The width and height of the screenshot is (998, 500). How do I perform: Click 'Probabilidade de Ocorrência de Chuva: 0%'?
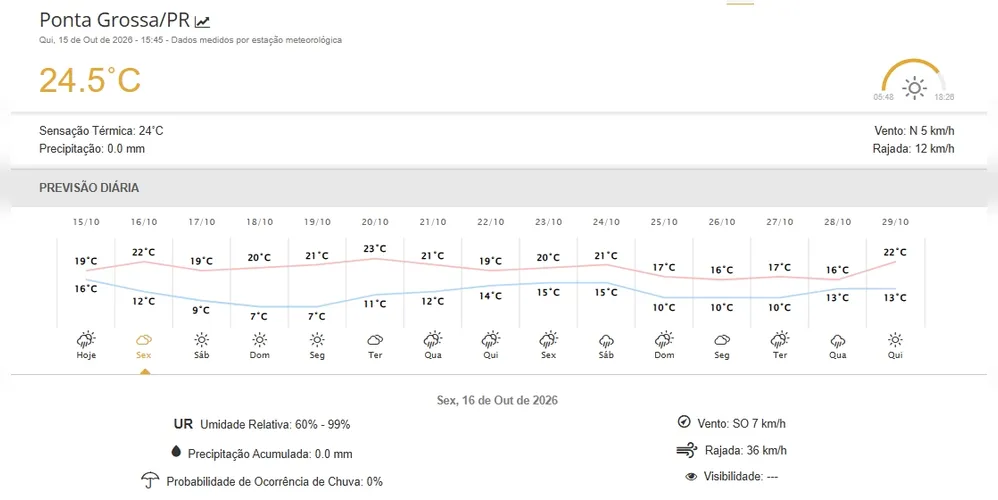coord(274,482)
